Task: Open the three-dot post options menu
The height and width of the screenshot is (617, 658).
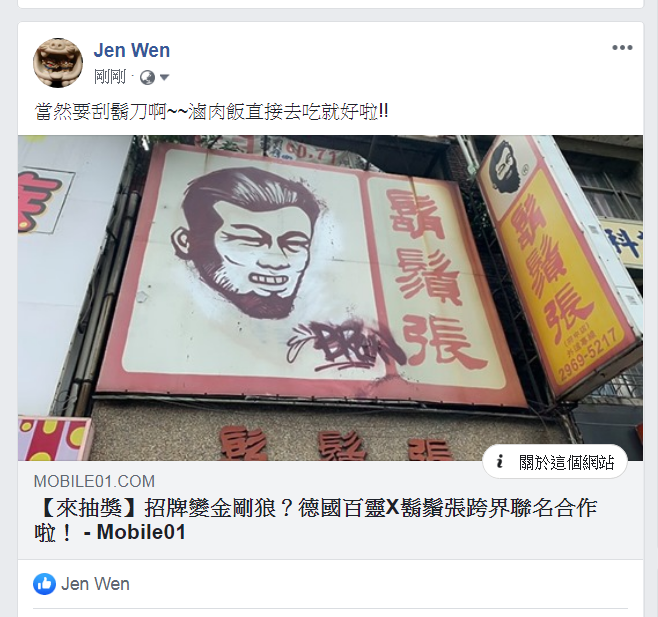Action: (x=622, y=48)
